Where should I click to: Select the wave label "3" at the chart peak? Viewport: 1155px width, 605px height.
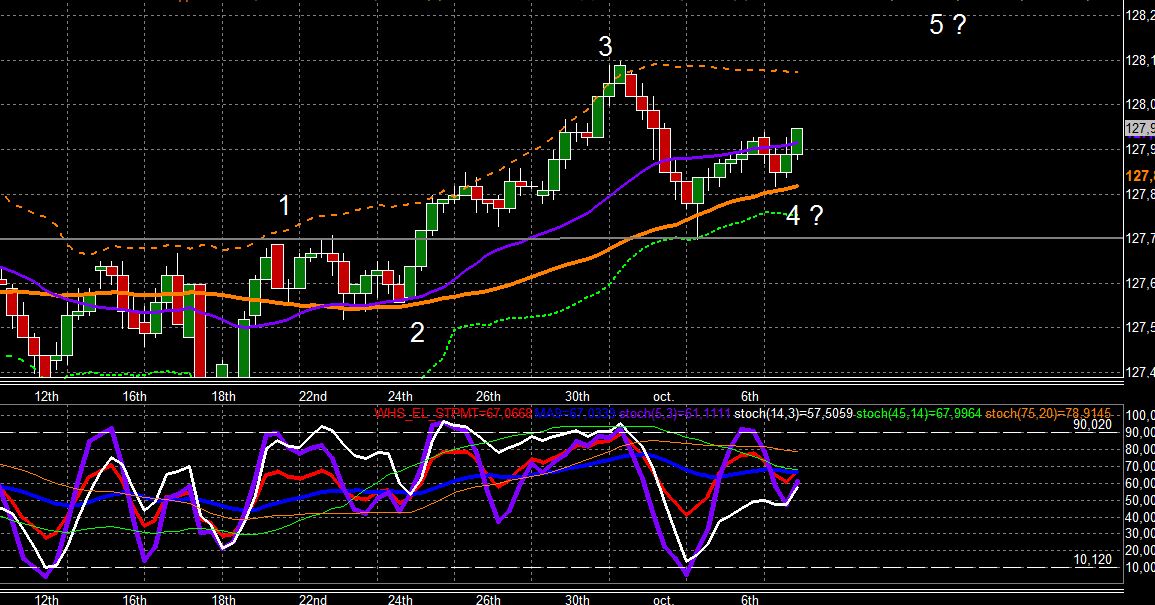coord(605,47)
